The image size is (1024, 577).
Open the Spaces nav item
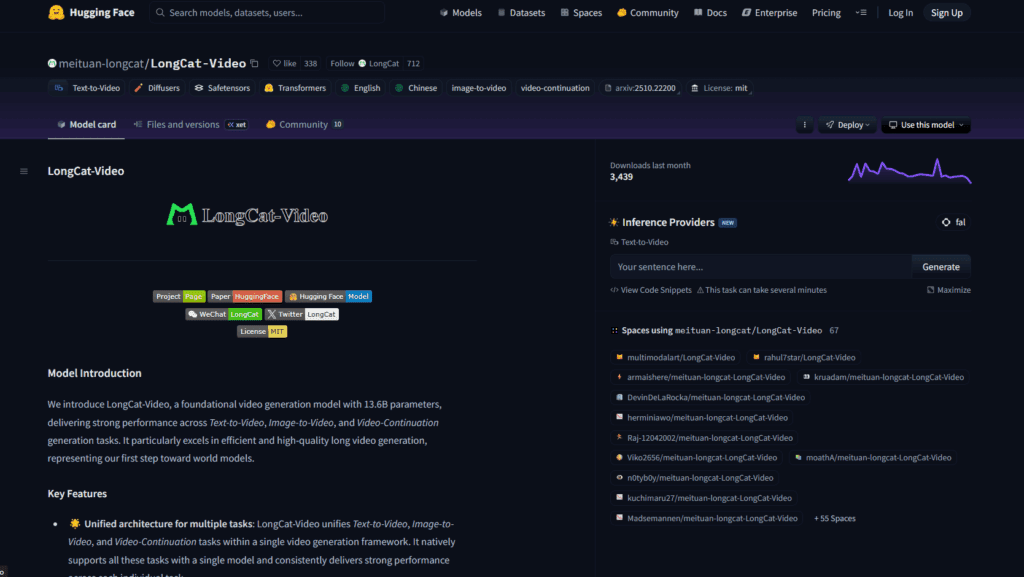581,12
